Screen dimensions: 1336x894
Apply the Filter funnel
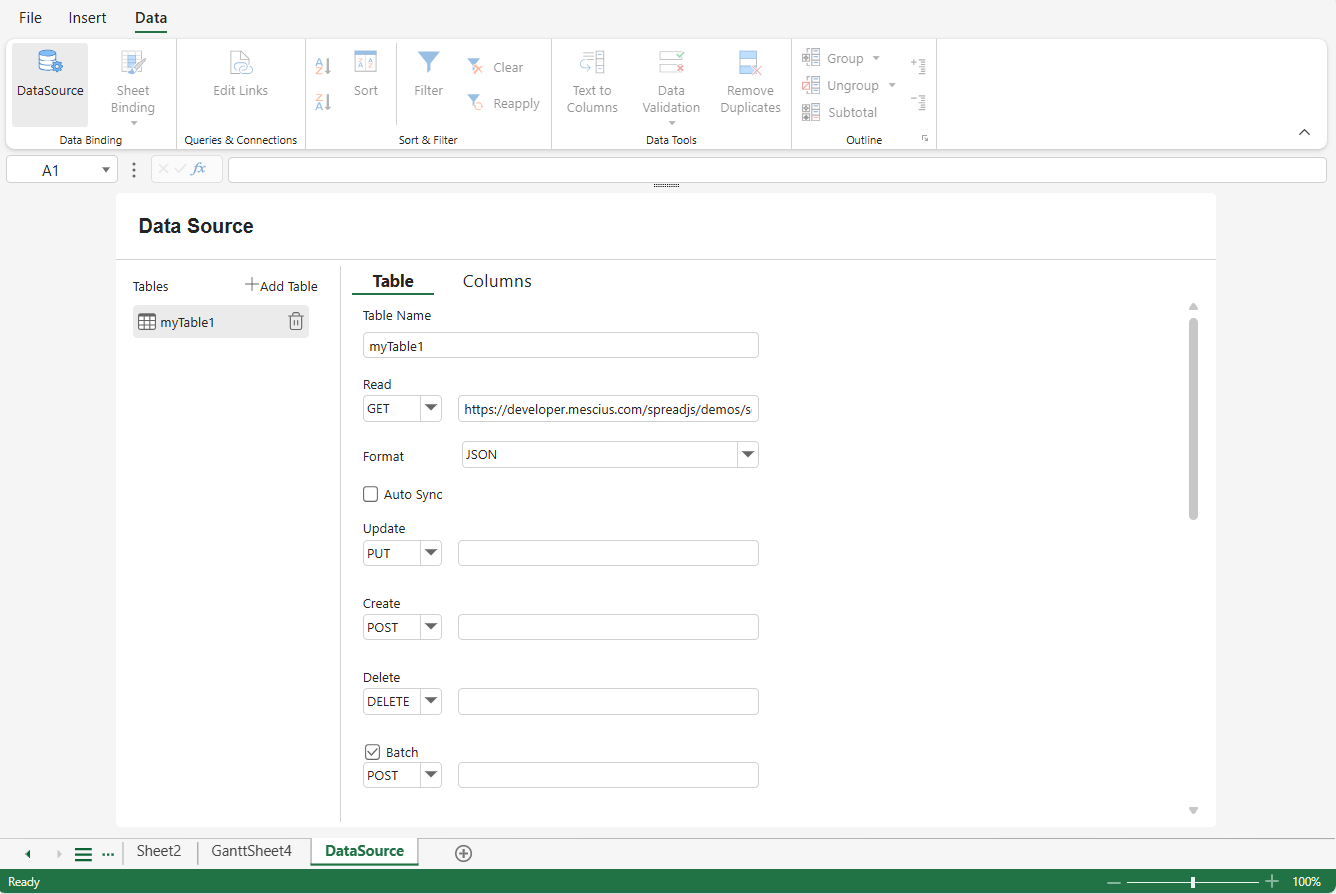click(429, 74)
